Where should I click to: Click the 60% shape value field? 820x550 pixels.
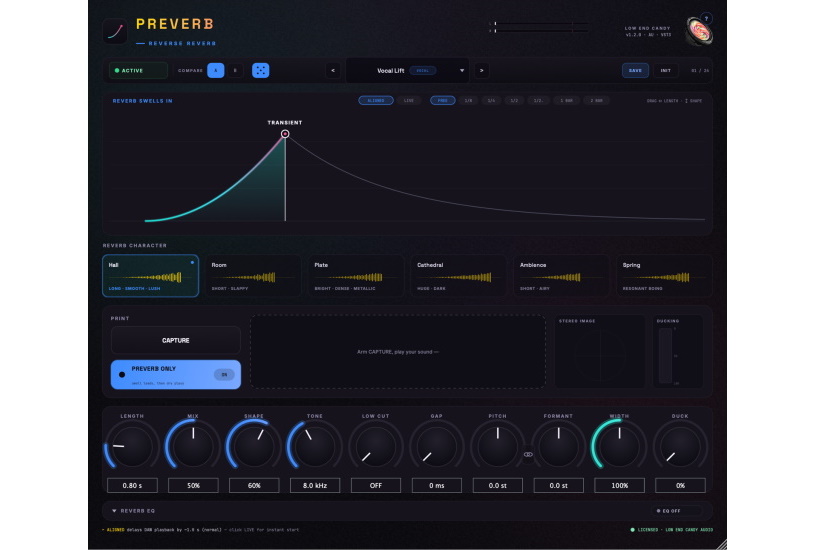point(254,485)
